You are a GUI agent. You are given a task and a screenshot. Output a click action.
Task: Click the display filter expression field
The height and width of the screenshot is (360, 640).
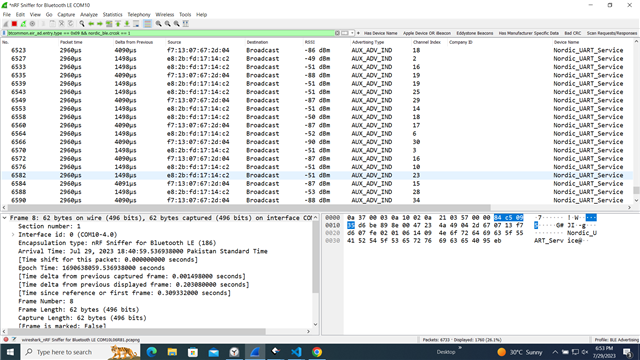coord(171,33)
